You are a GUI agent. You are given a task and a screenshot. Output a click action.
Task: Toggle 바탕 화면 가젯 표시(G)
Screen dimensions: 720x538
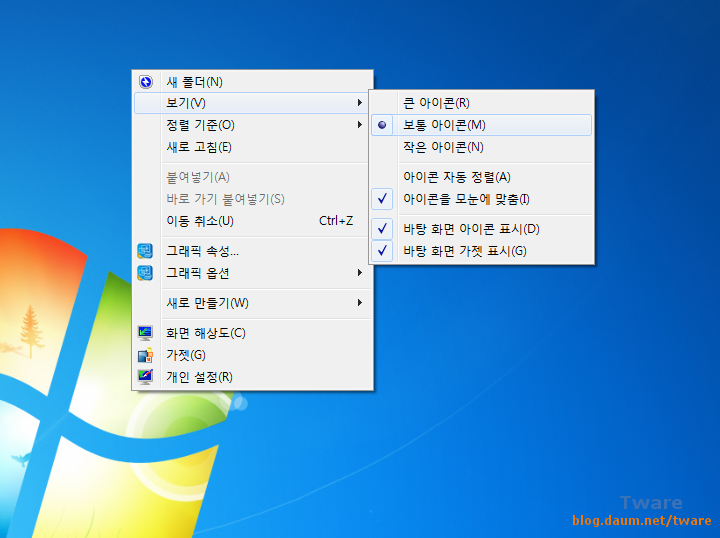[x=481, y=251]
